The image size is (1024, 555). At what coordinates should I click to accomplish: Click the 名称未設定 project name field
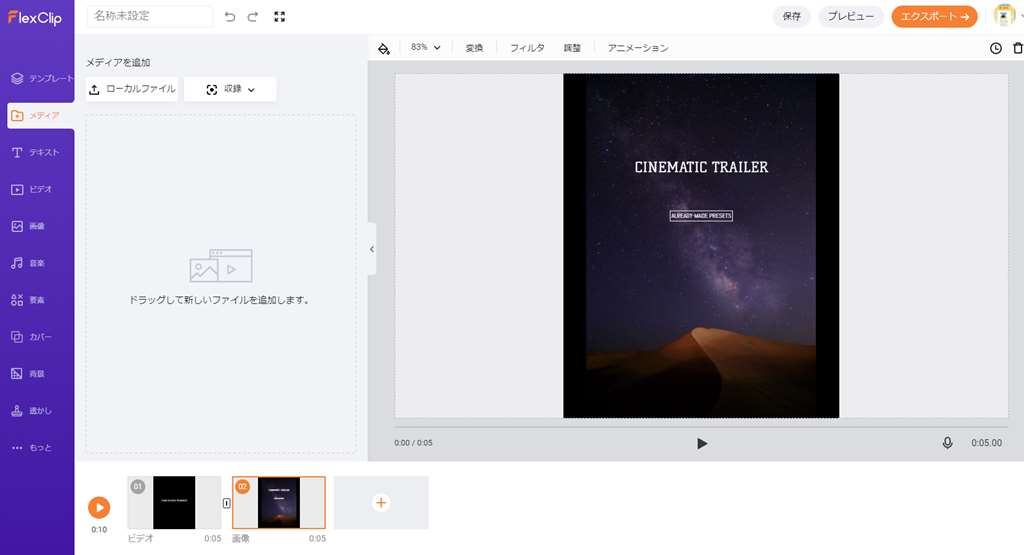pyautogui.click(x=150, y=16)
